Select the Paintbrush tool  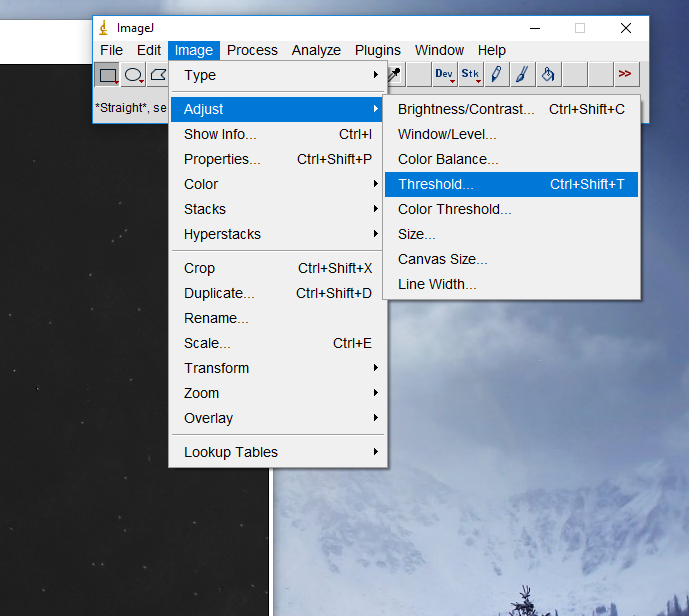pos(522,74)
